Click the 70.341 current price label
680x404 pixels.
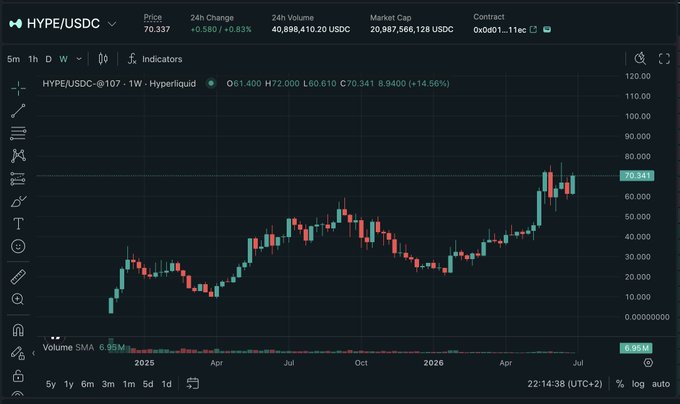(x=637, y=176)
